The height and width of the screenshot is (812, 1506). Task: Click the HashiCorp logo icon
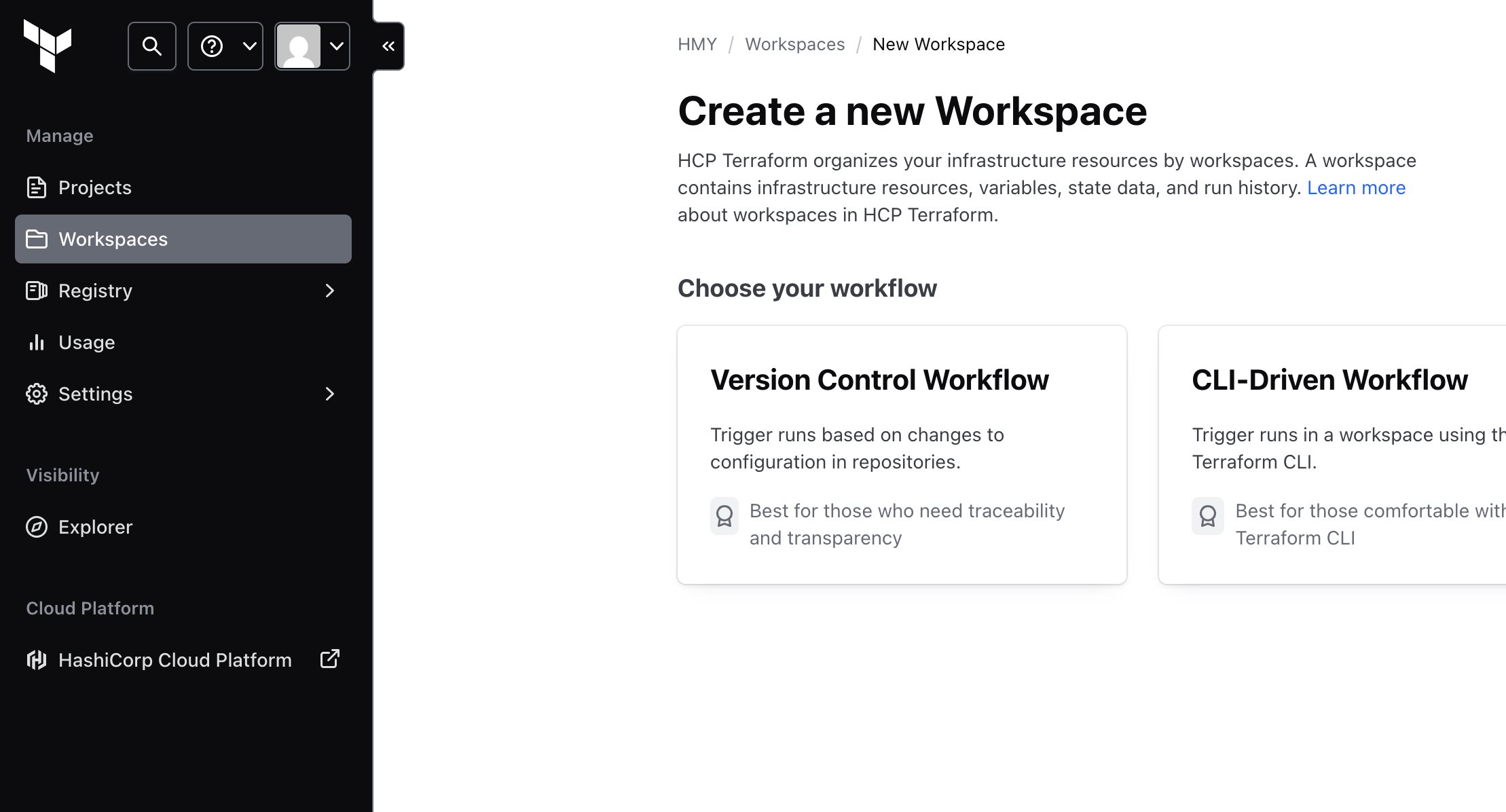pyautogui.click(x=37, y=660)
